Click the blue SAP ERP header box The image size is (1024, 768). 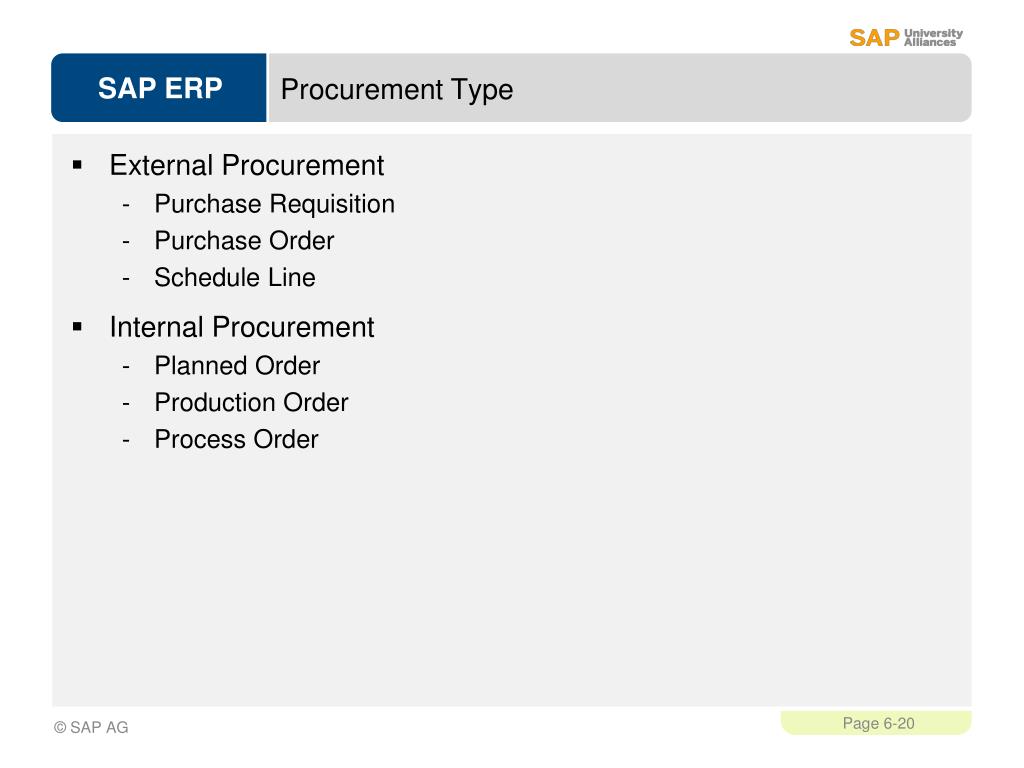click(x=159, y=88)
